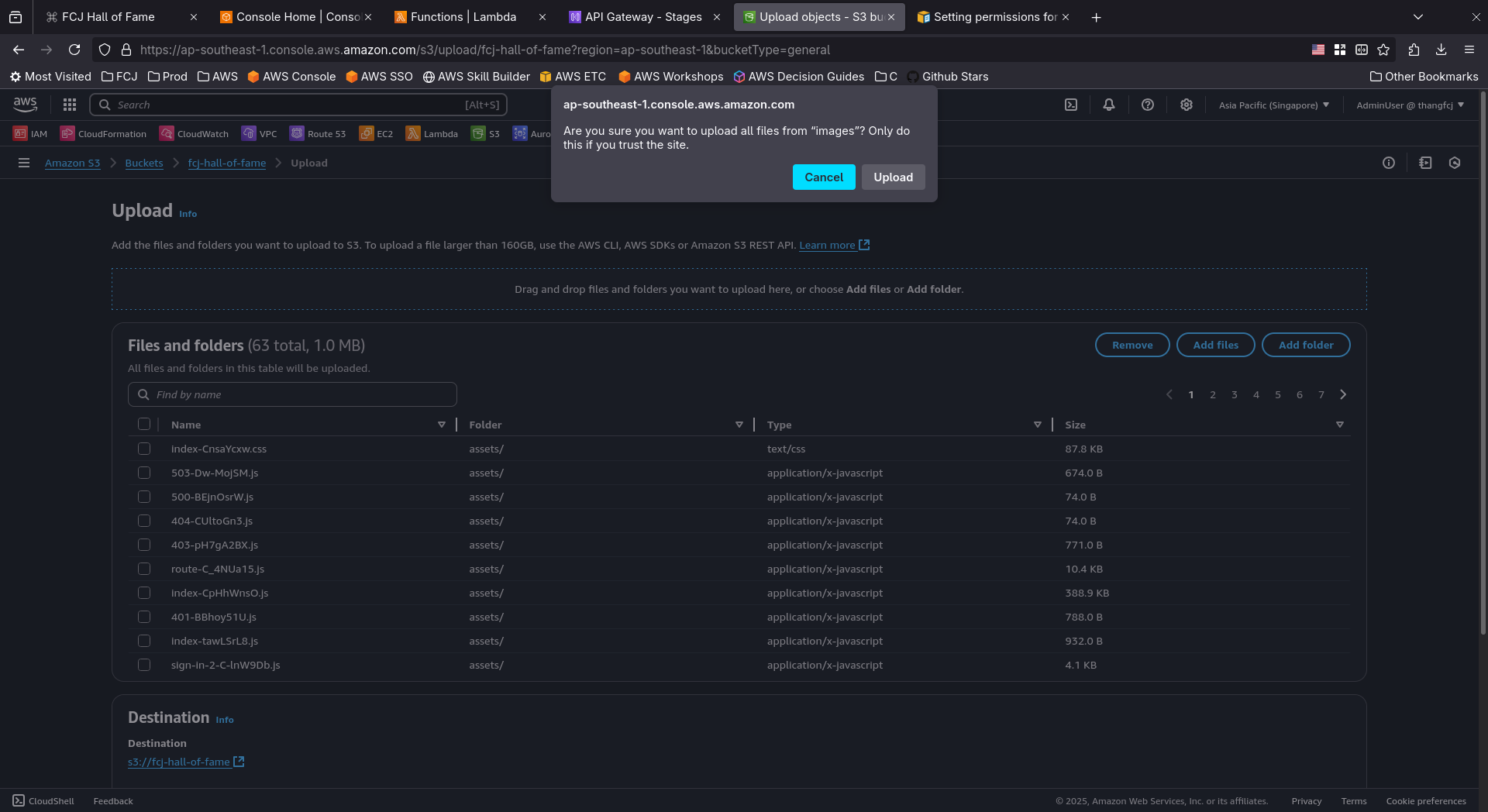The image size is (1488, 812).
Task: Select checkbox for 404-CUltoGn3.js
Action: coord(144,521)
